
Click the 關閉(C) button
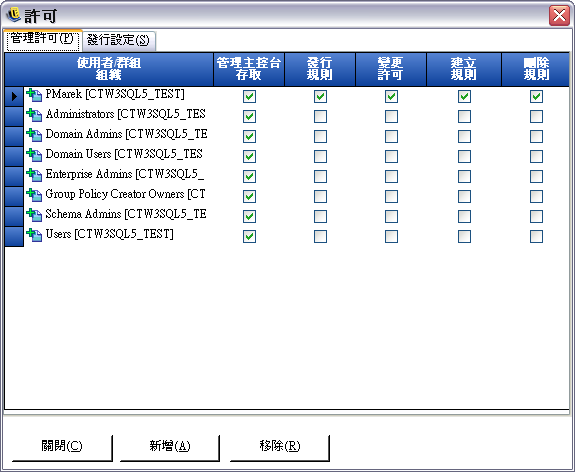coord(62,447)
